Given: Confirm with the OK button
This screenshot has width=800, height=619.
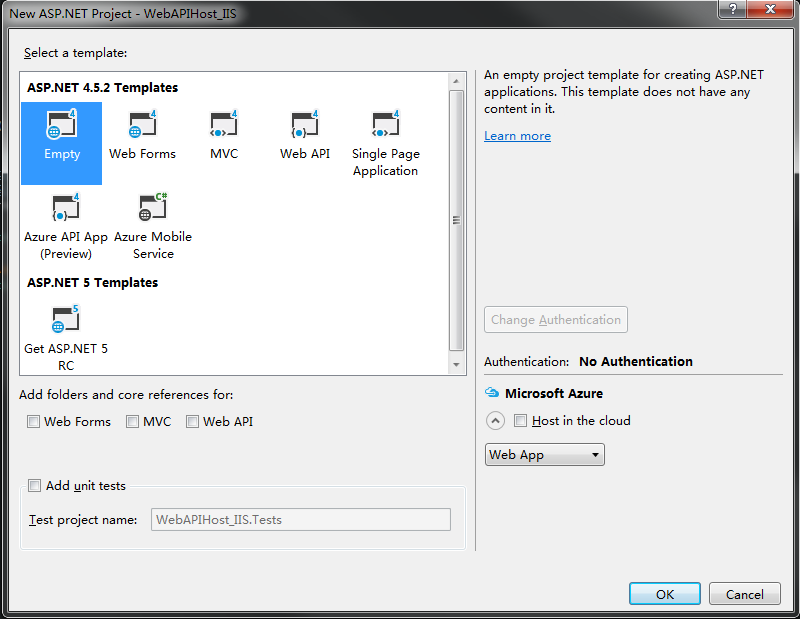Looking at the screenshot, I should tap(665, 594).
